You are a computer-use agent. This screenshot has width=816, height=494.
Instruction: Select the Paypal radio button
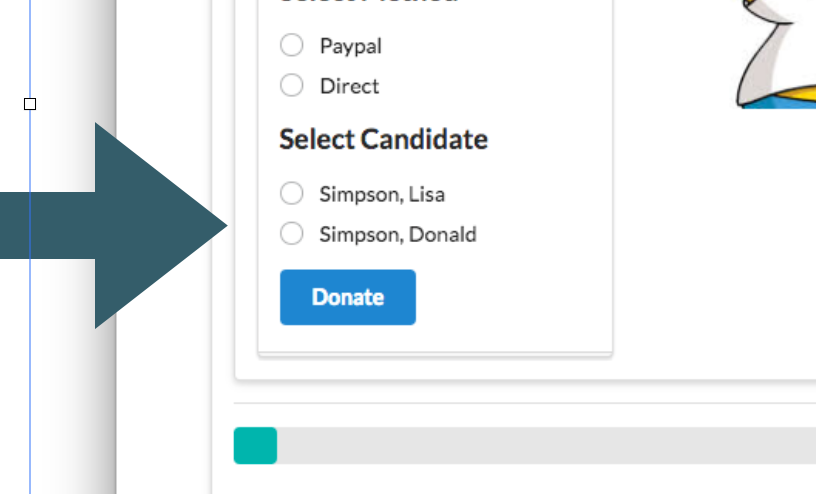coord(291,46)
